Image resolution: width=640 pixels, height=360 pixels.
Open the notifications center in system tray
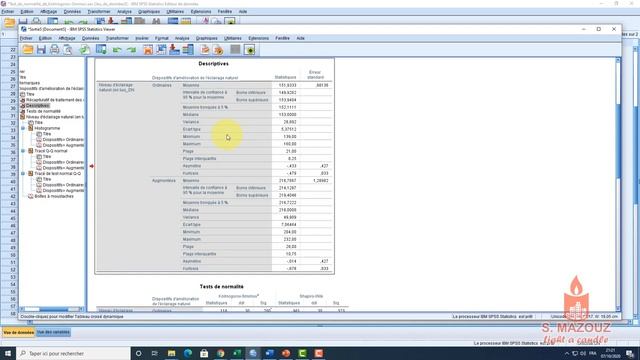[x=630, y=353]
